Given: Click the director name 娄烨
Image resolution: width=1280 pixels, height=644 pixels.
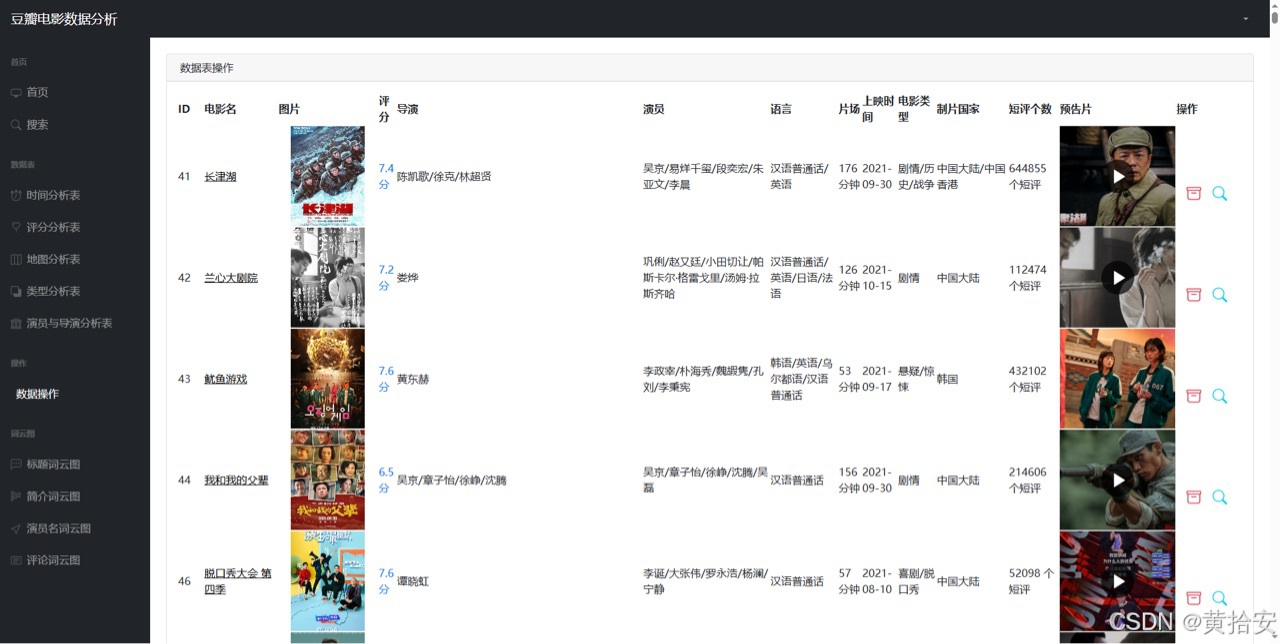Looking at the screenshot, I should click(x=408, y=278).
